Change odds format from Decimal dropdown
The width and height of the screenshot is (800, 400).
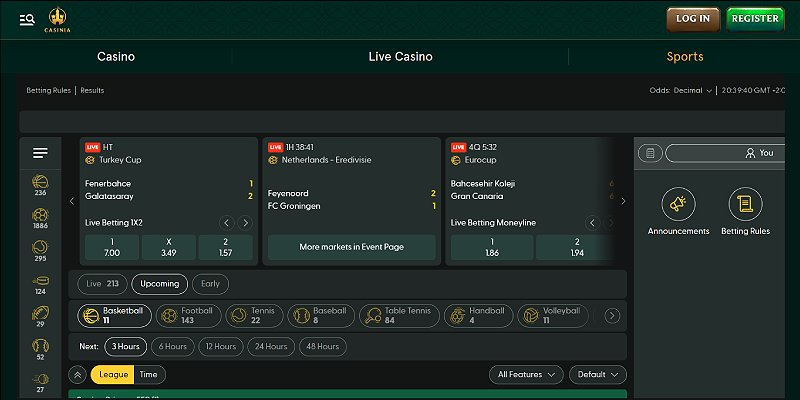(692, 90)
